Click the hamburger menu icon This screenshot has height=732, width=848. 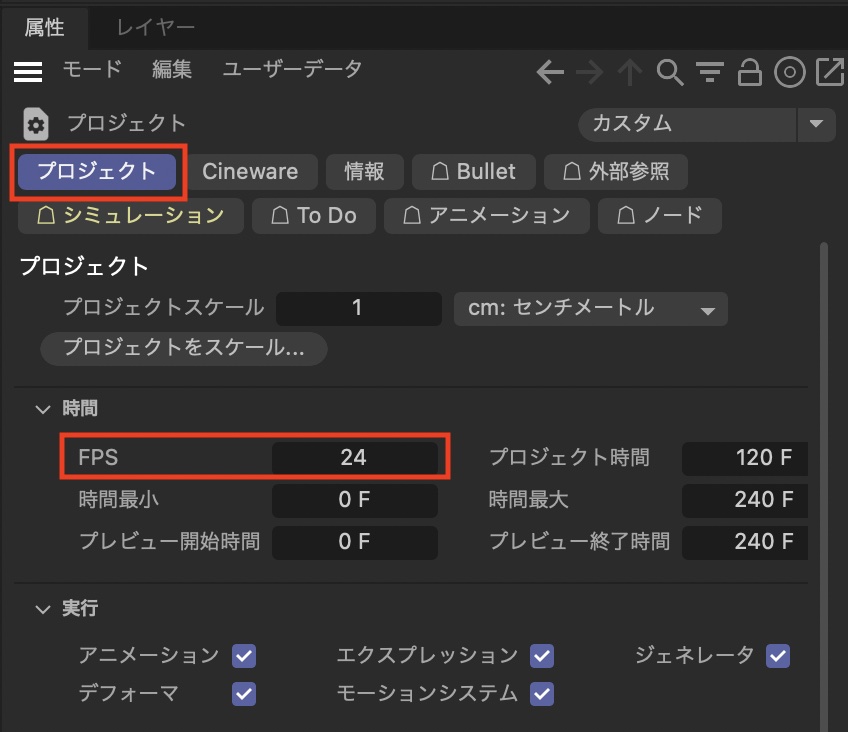pos(28,71)
